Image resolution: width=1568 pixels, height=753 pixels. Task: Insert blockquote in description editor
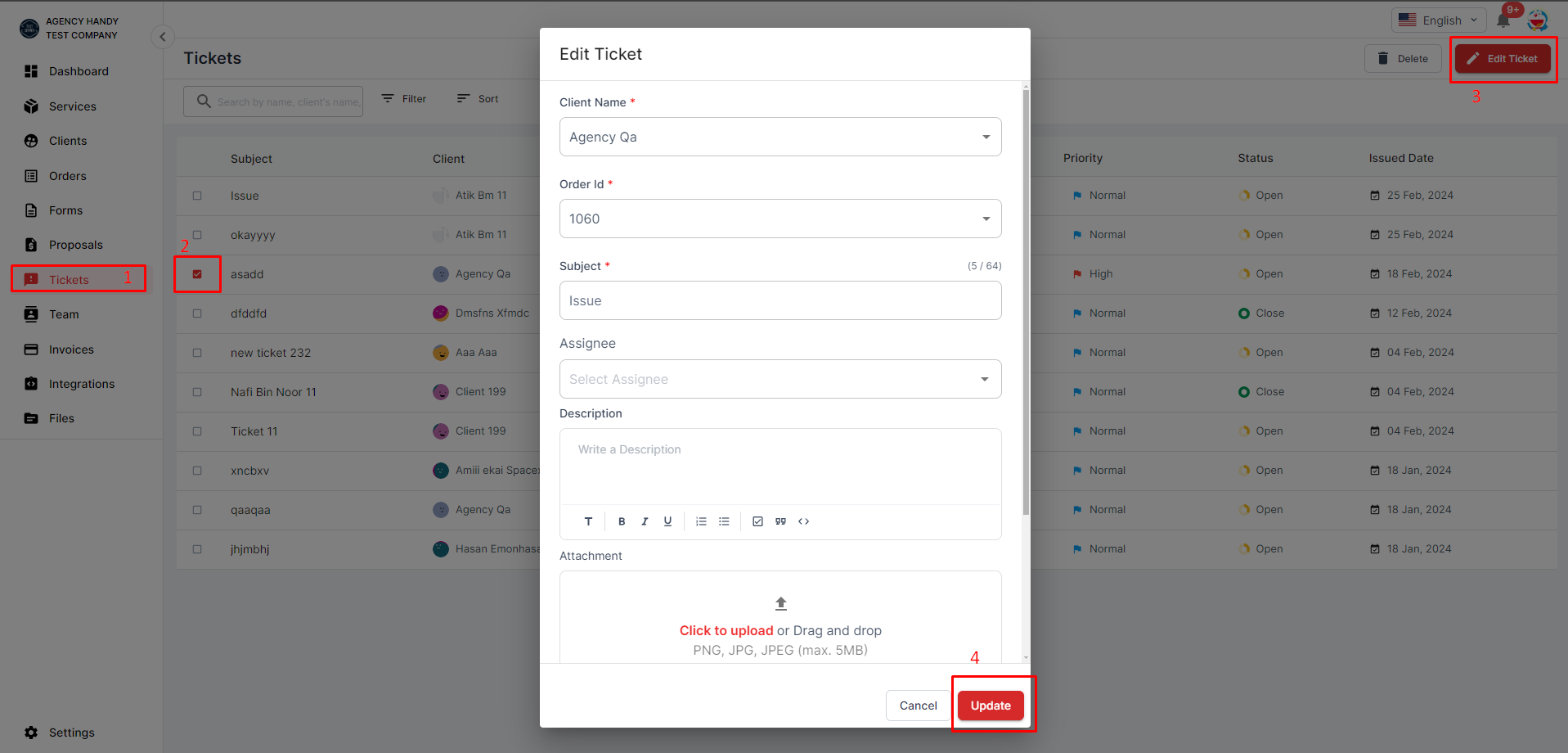point(781,521)
